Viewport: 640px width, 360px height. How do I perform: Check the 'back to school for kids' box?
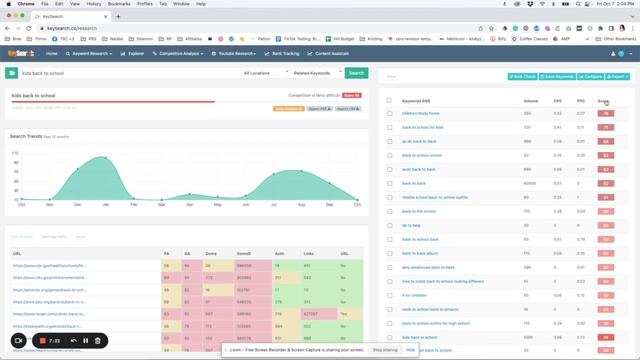click(x=389, y=127)
